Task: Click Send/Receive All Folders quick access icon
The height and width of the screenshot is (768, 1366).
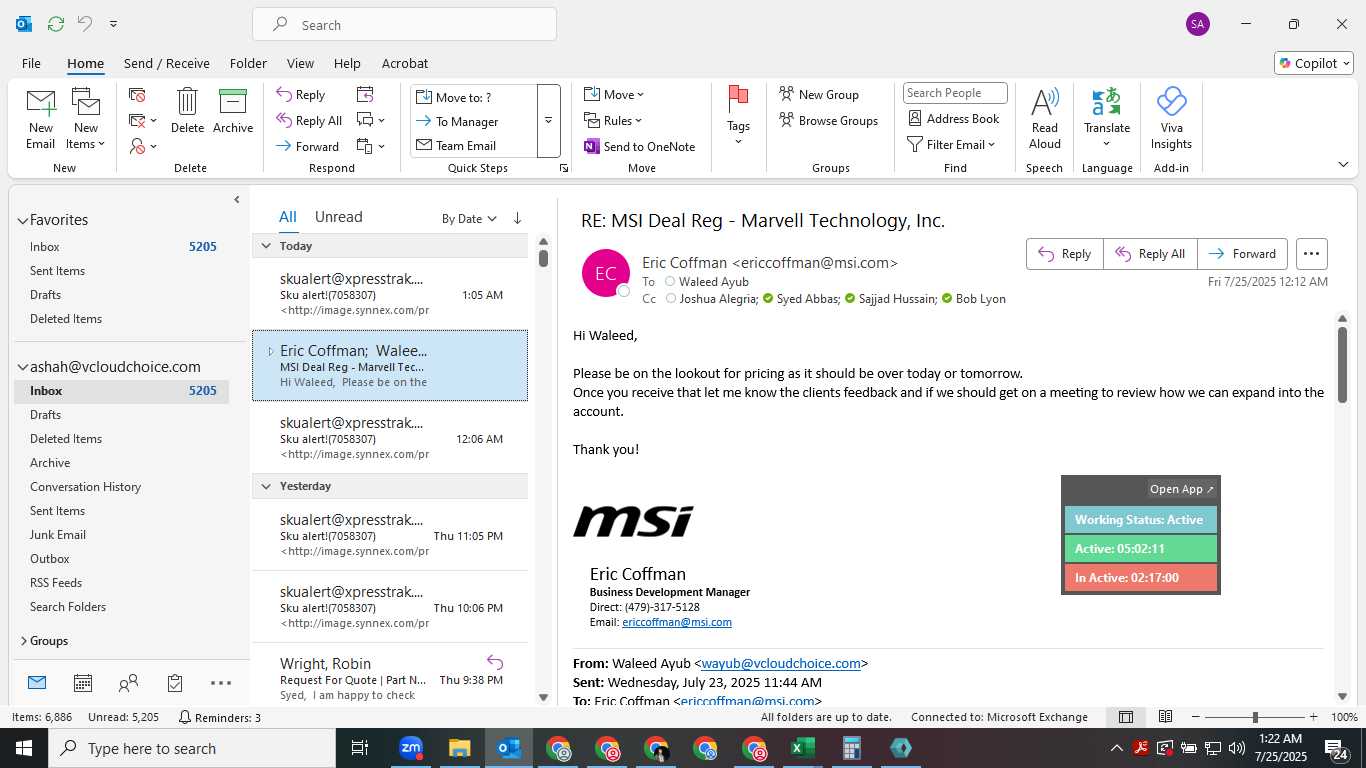Action: 56,23
